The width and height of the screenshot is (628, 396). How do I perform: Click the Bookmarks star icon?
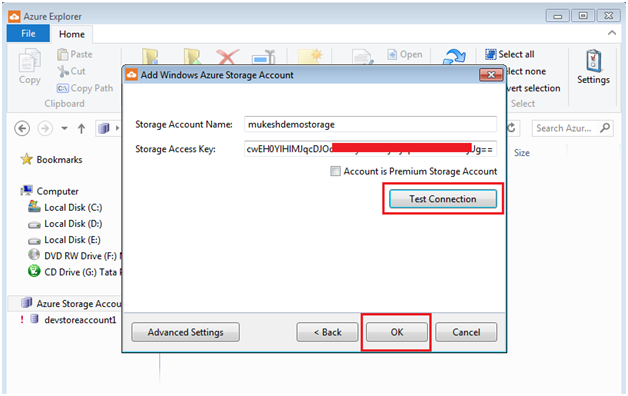click(x=26, y=159)
